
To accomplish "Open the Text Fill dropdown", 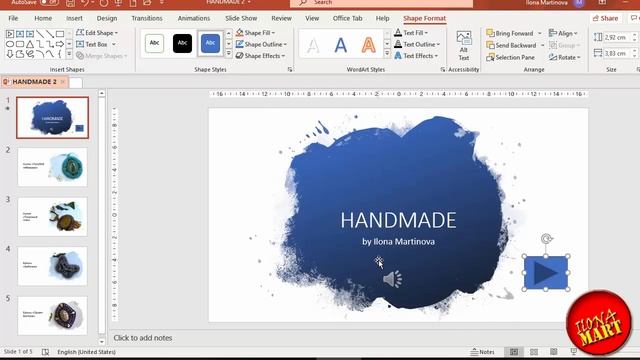I will pyautogui.click(x=411, y=32).
